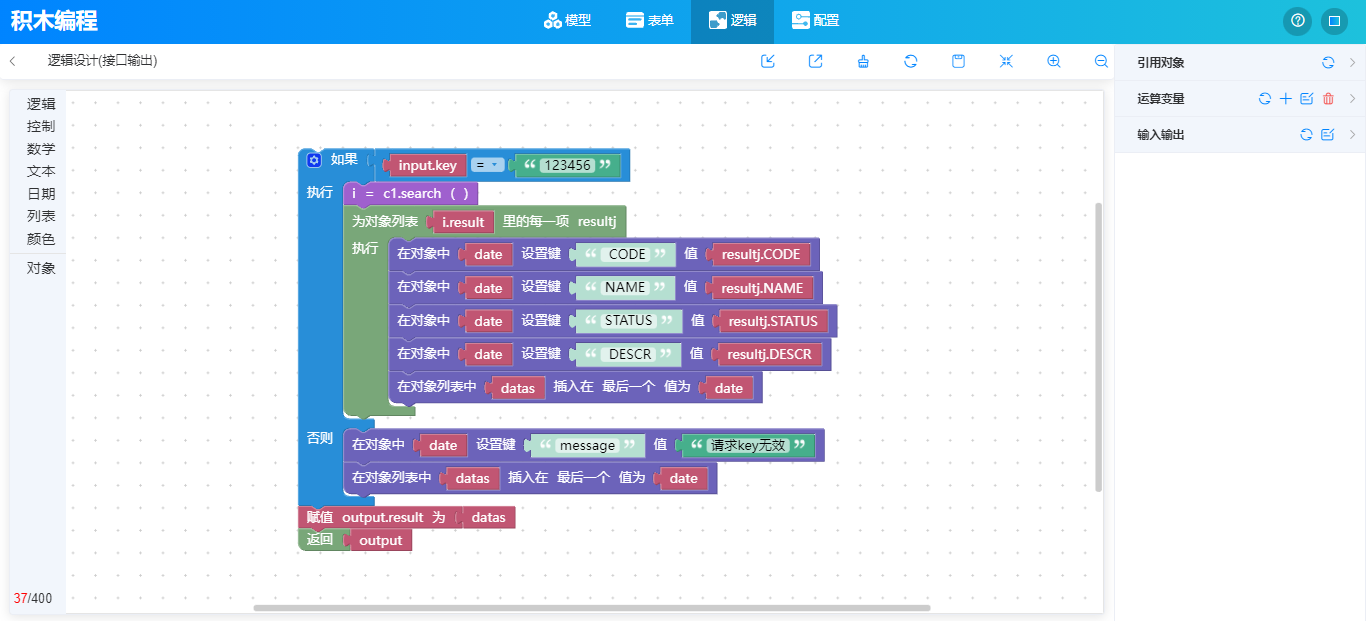Click the save icon in the toolbar

pyautogui.click(x=958, y=61)
